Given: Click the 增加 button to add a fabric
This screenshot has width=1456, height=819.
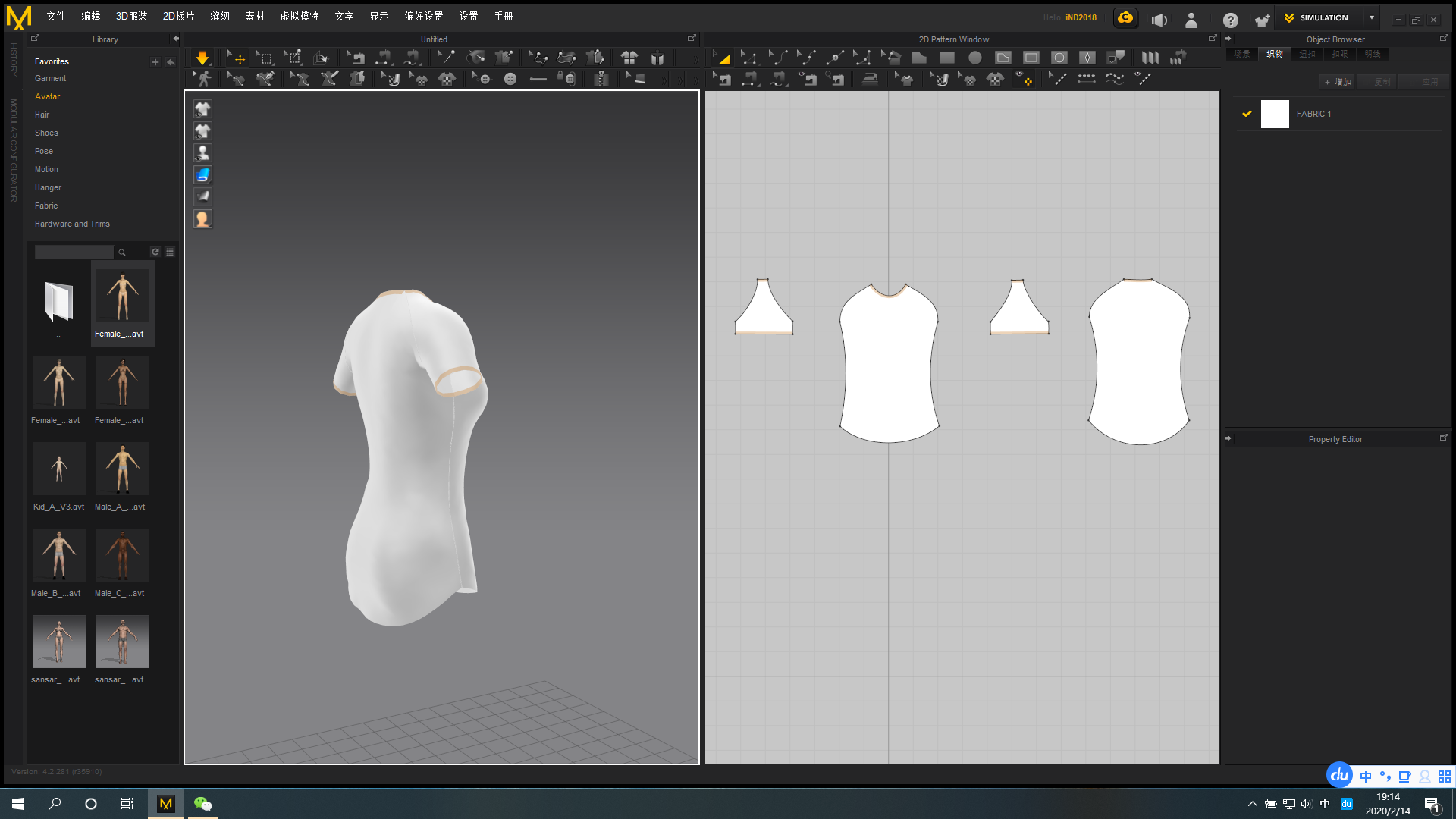Looking at the screenshot, I should (x=1338, y=81).
